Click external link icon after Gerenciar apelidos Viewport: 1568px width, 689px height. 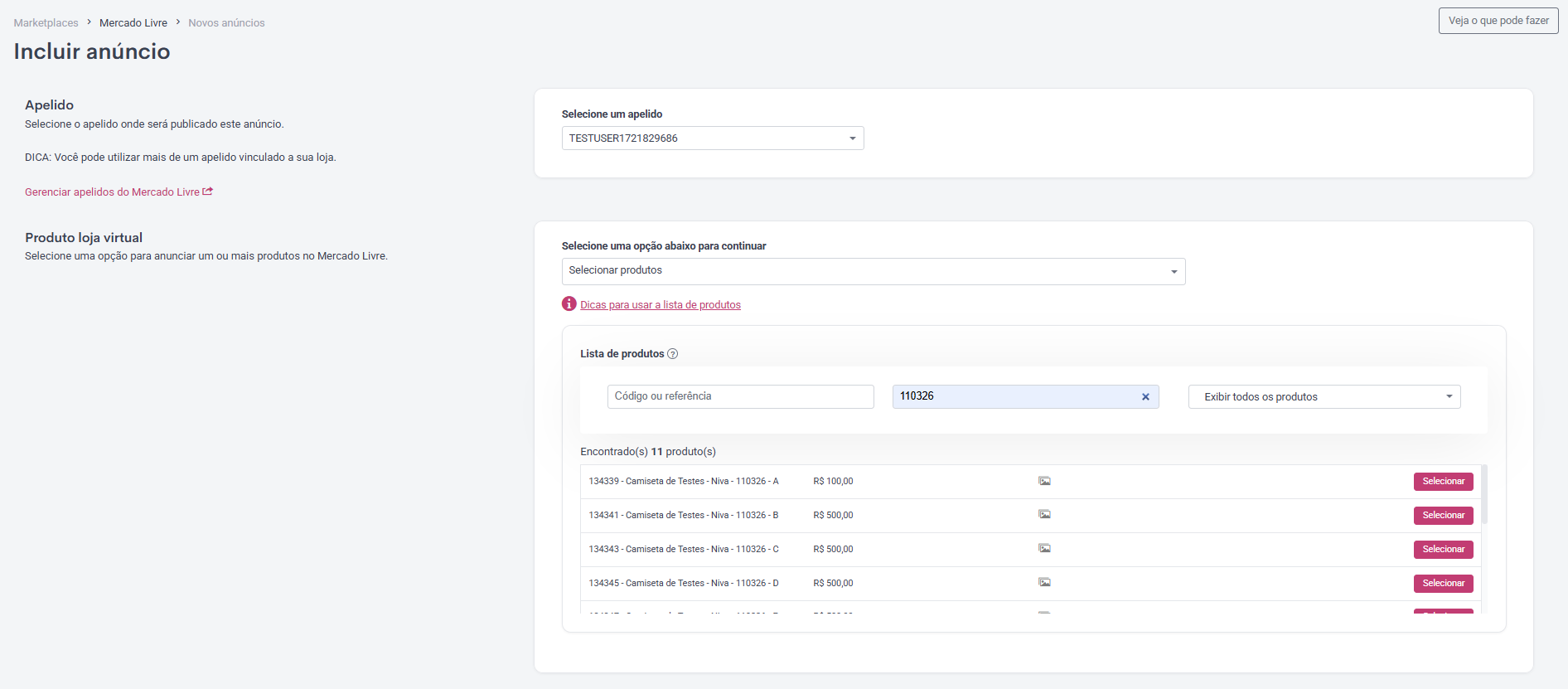[208, 192]
